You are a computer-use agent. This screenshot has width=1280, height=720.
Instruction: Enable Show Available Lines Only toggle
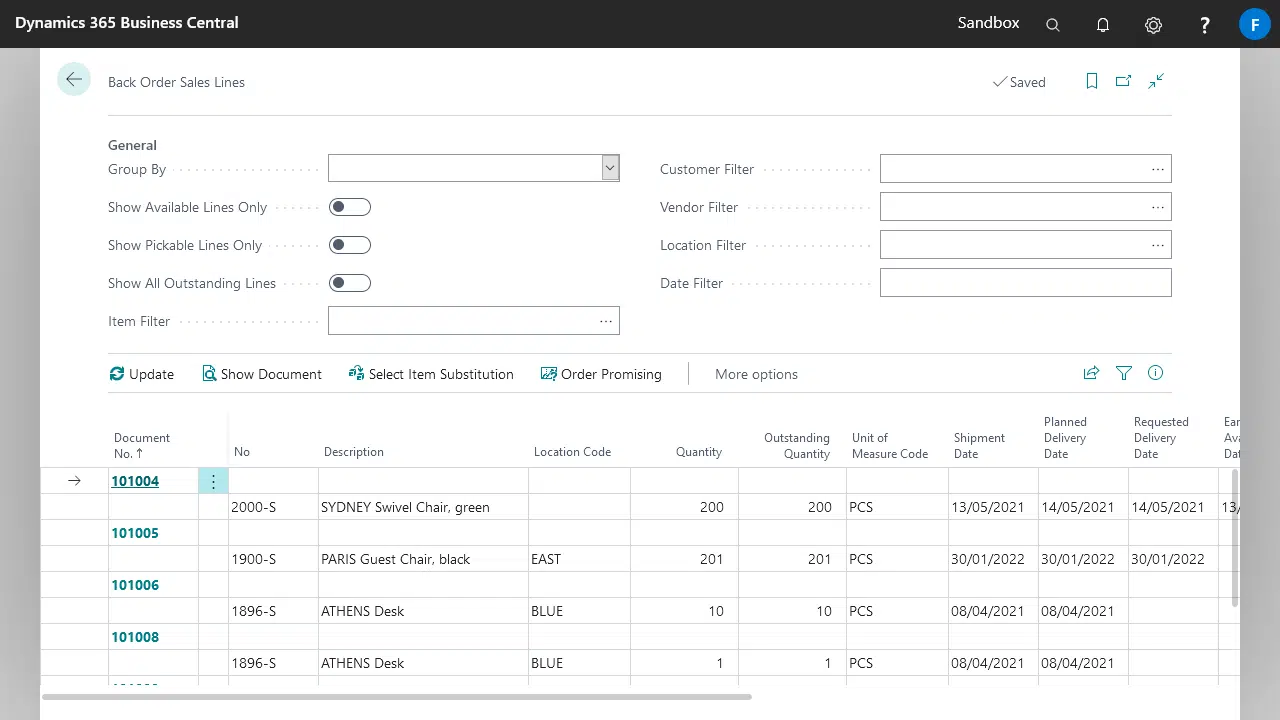350,207
